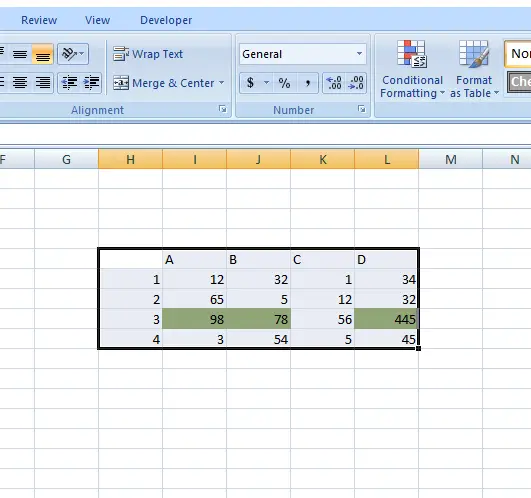
Task: Select the Center horizontal alignment icon
Action: 20,83
